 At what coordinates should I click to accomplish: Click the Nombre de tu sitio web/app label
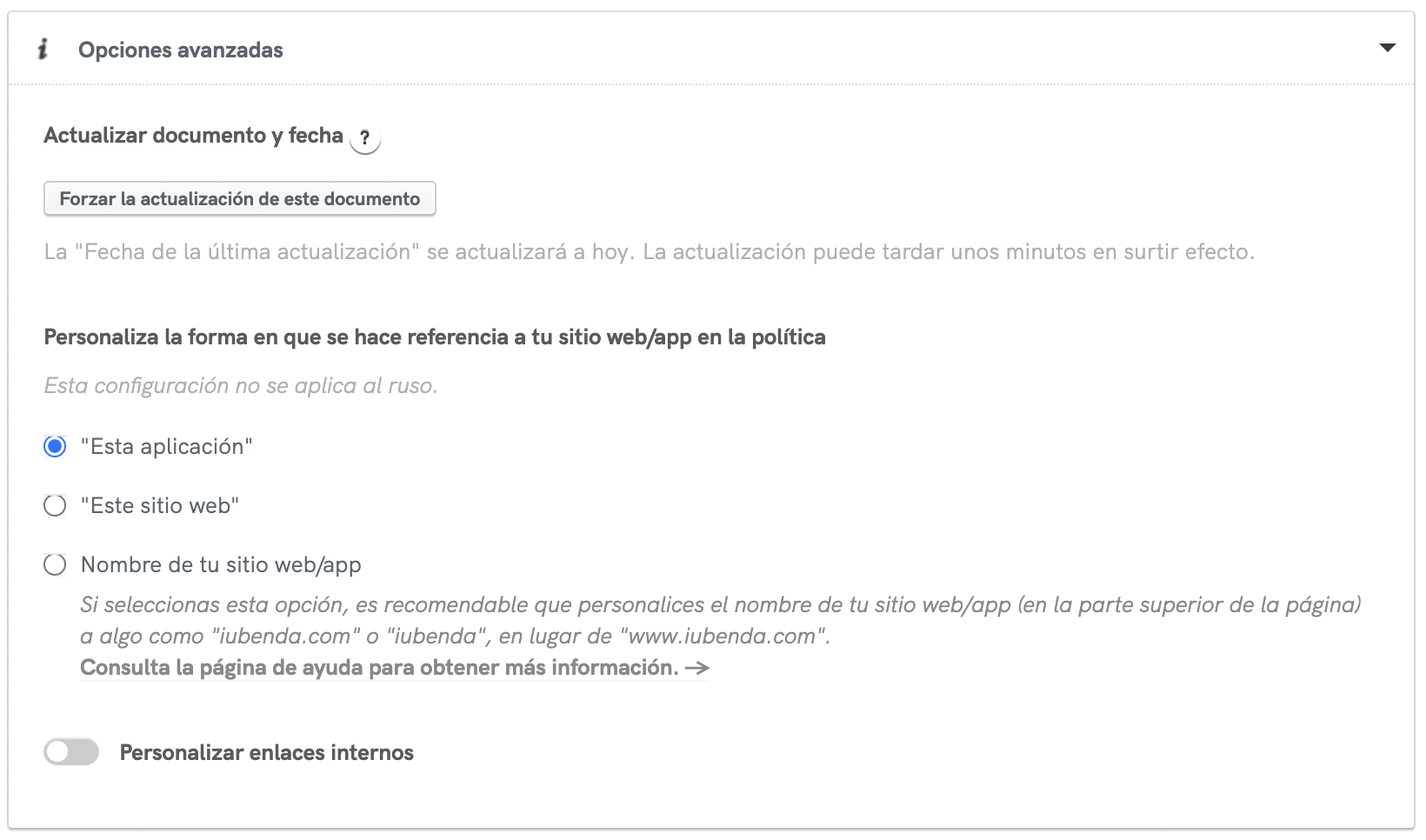click(x=221, y=565)
